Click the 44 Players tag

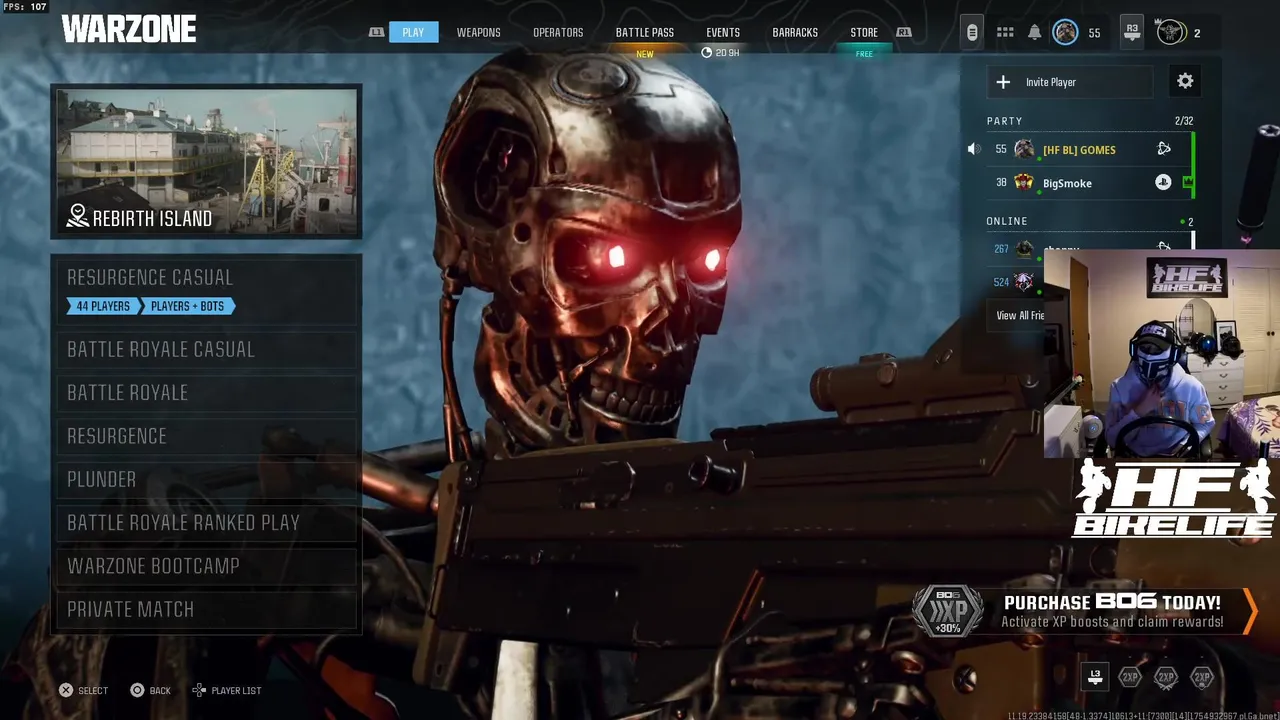[103, 306]
